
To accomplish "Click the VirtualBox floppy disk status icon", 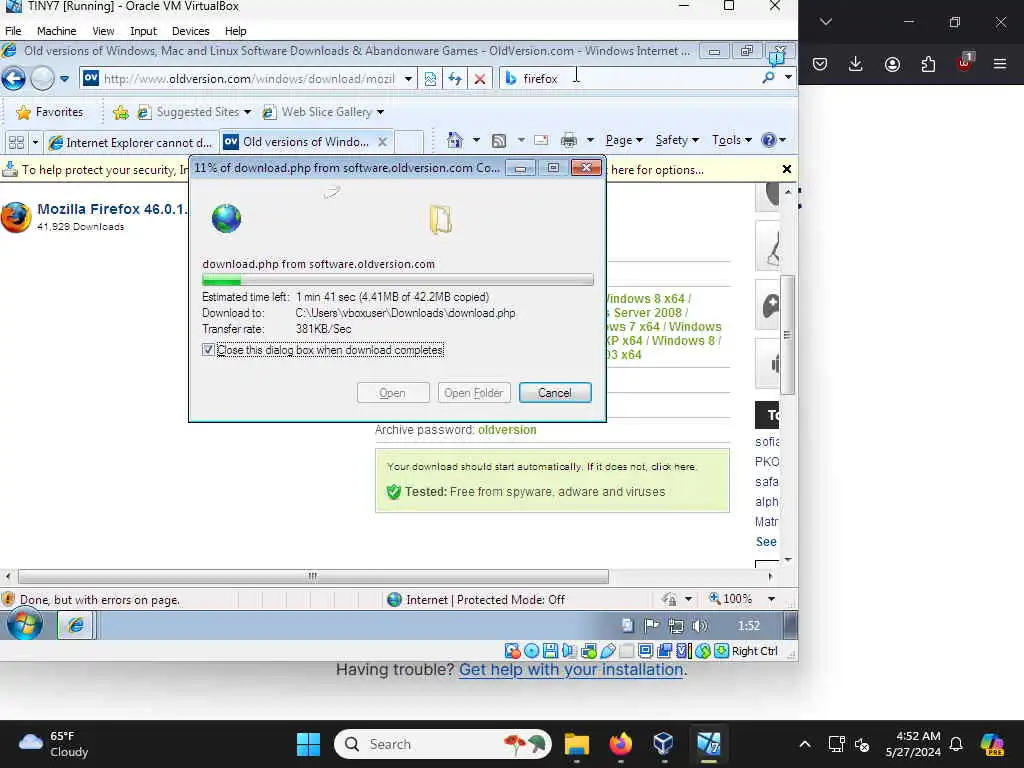I will point(550,650).
